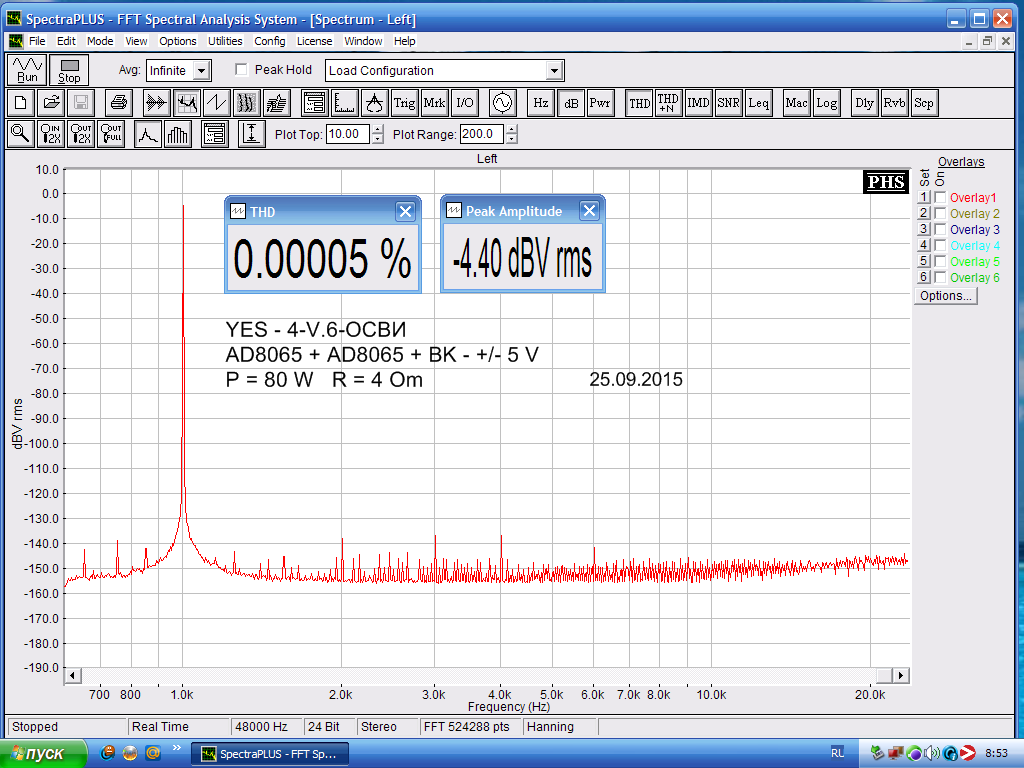Enable the Peak Hold checkbox

pyautogui.click(x=241, y=70)
